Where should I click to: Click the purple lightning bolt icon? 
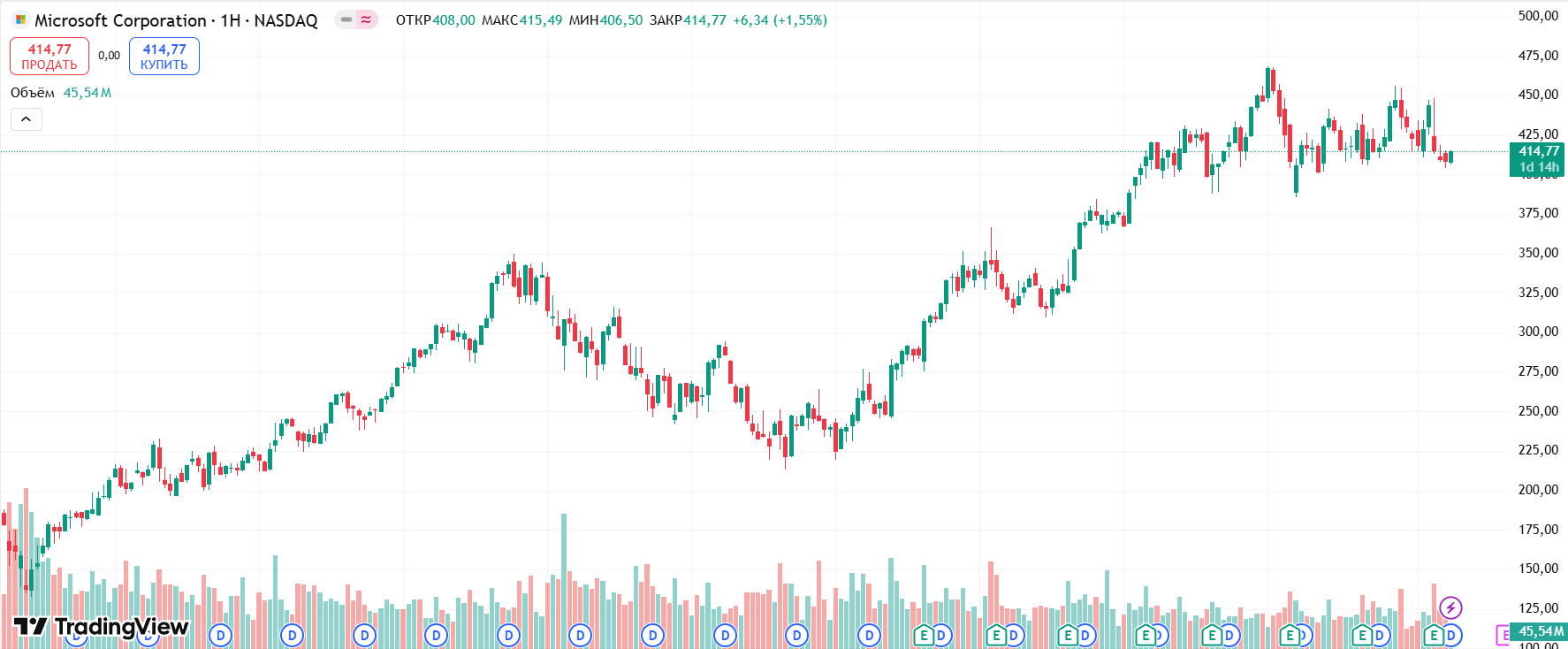coord(1450,607)
